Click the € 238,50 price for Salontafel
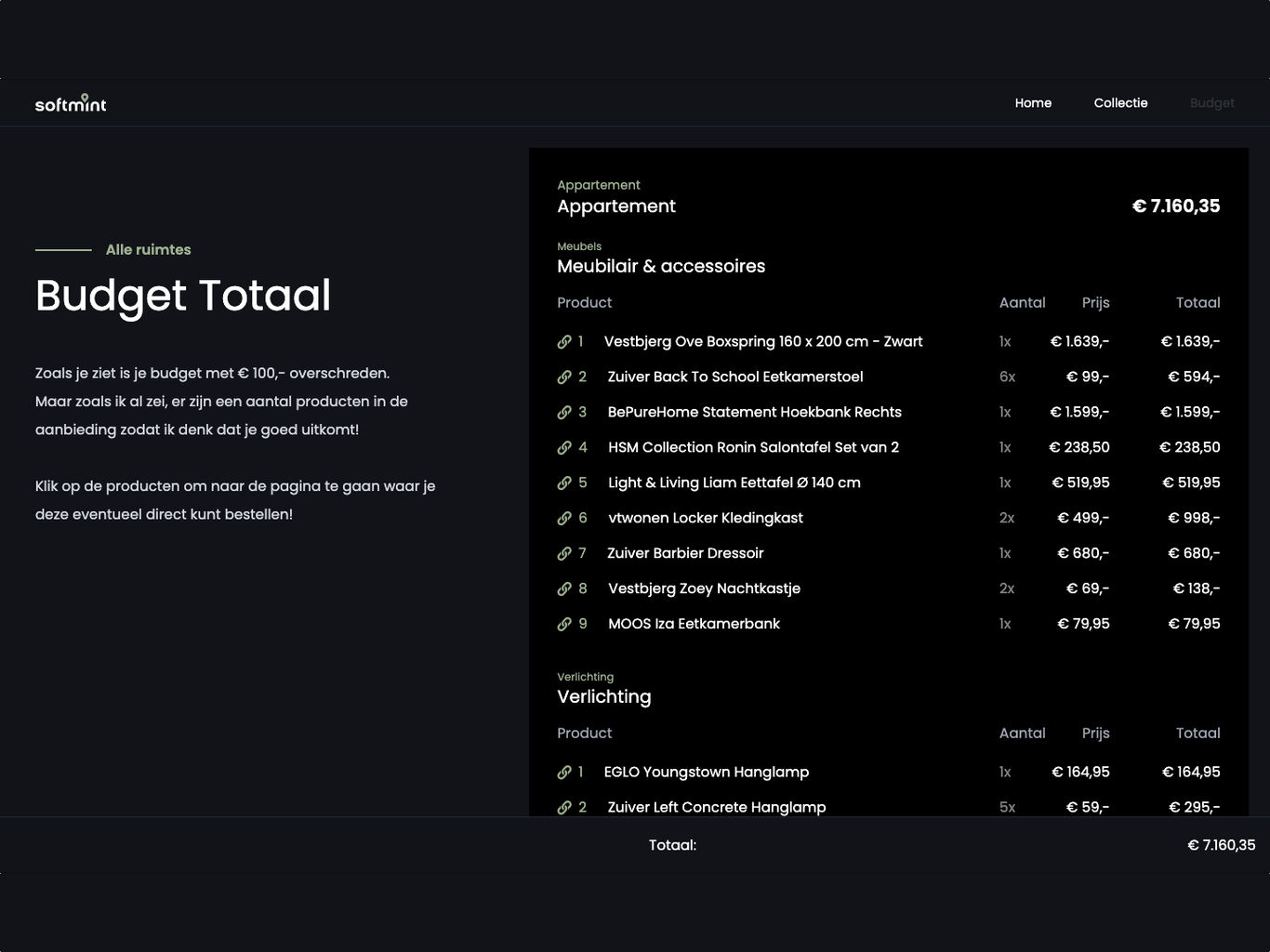 tap(1079, 447)
